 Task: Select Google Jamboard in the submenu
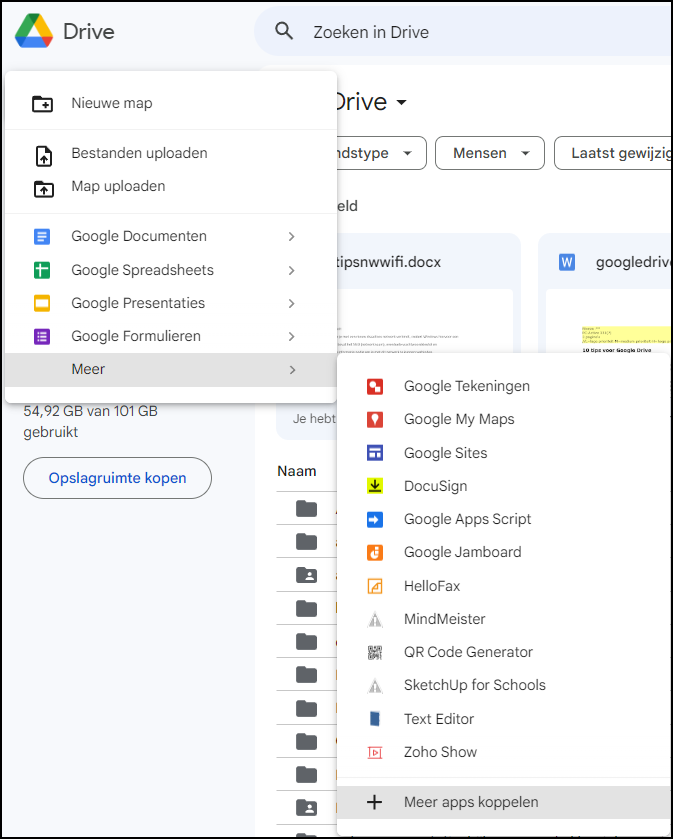tap(504, 553)
